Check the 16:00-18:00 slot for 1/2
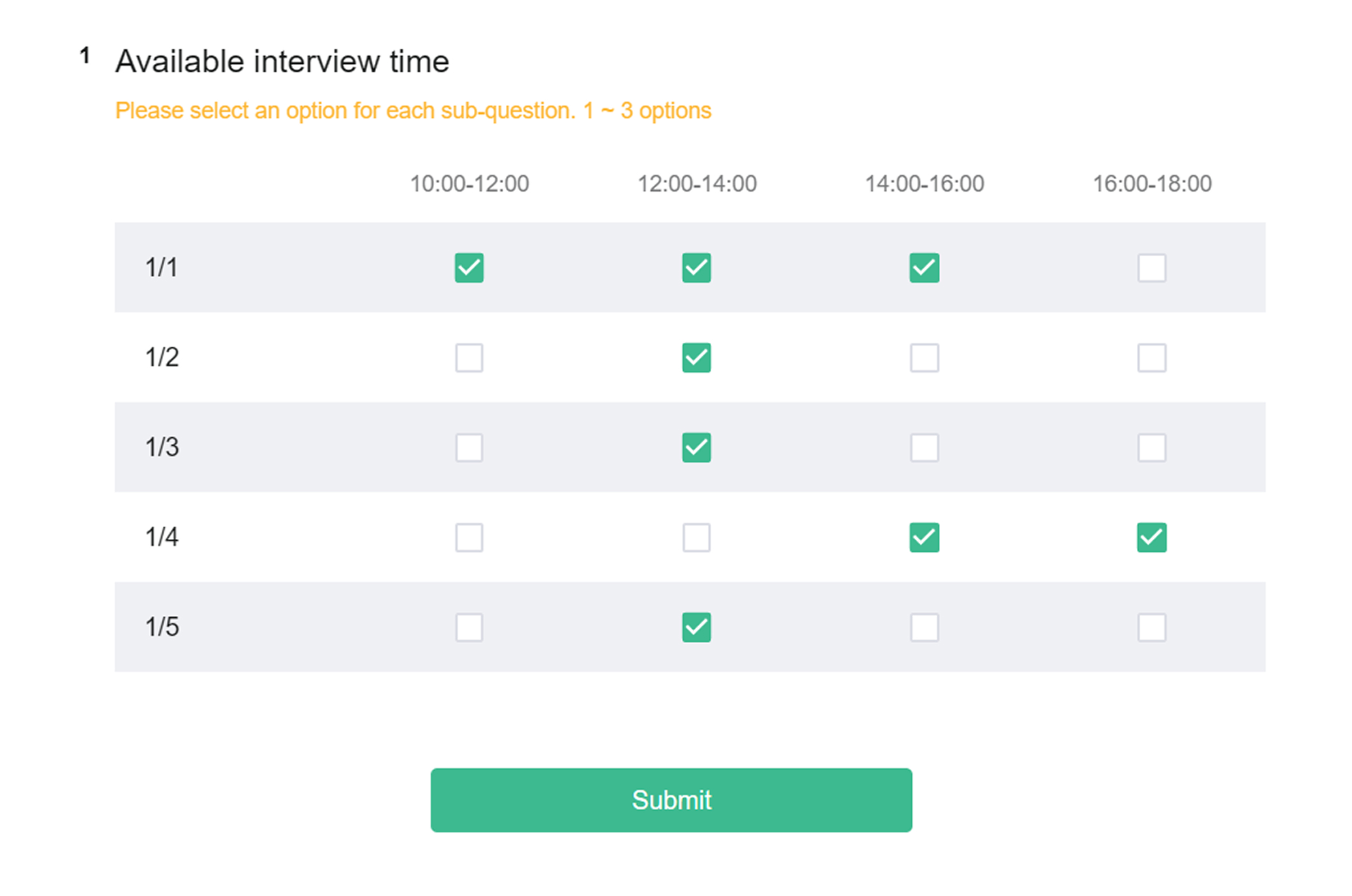1352x896 pixels. [x=1151, y=357]
